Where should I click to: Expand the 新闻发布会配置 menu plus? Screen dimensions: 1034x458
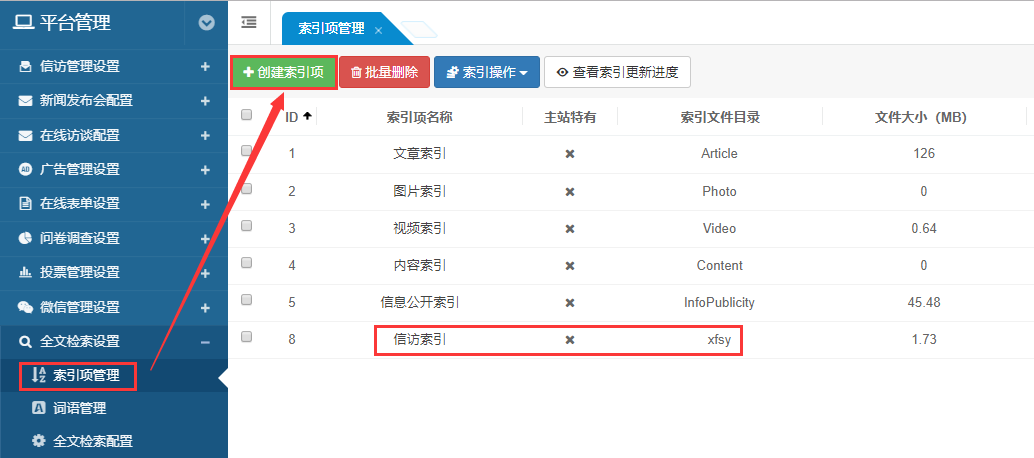click(x=205, y=101)
